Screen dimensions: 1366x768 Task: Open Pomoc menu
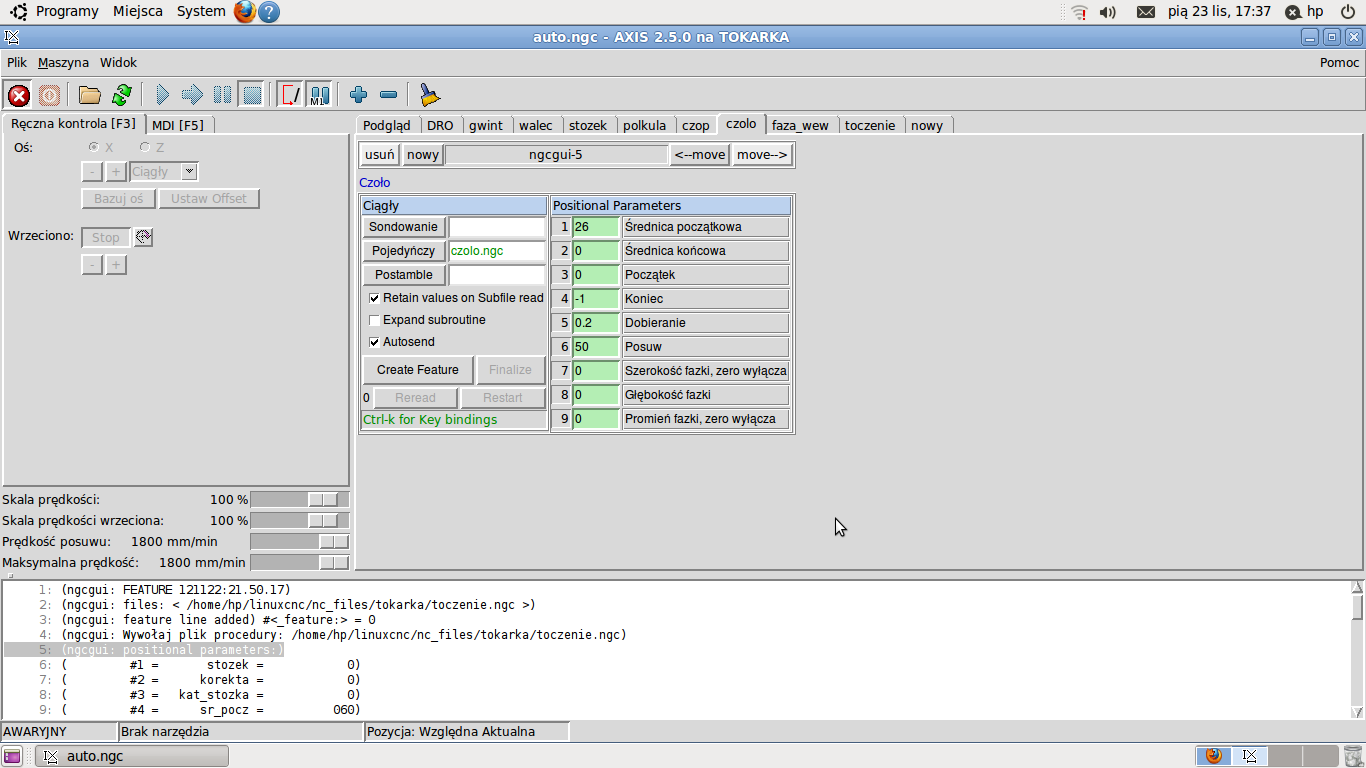coord(1340,62)
